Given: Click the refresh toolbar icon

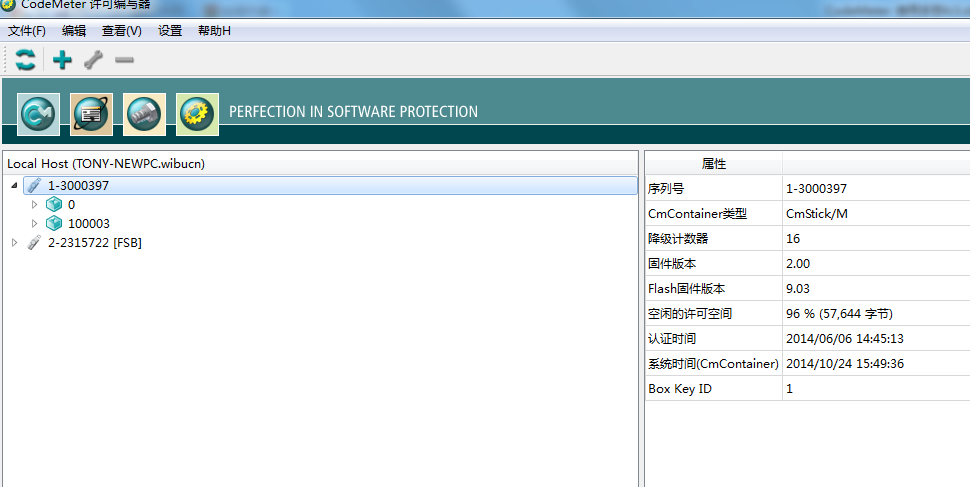Looking at the screenshot, I should 25,60.
